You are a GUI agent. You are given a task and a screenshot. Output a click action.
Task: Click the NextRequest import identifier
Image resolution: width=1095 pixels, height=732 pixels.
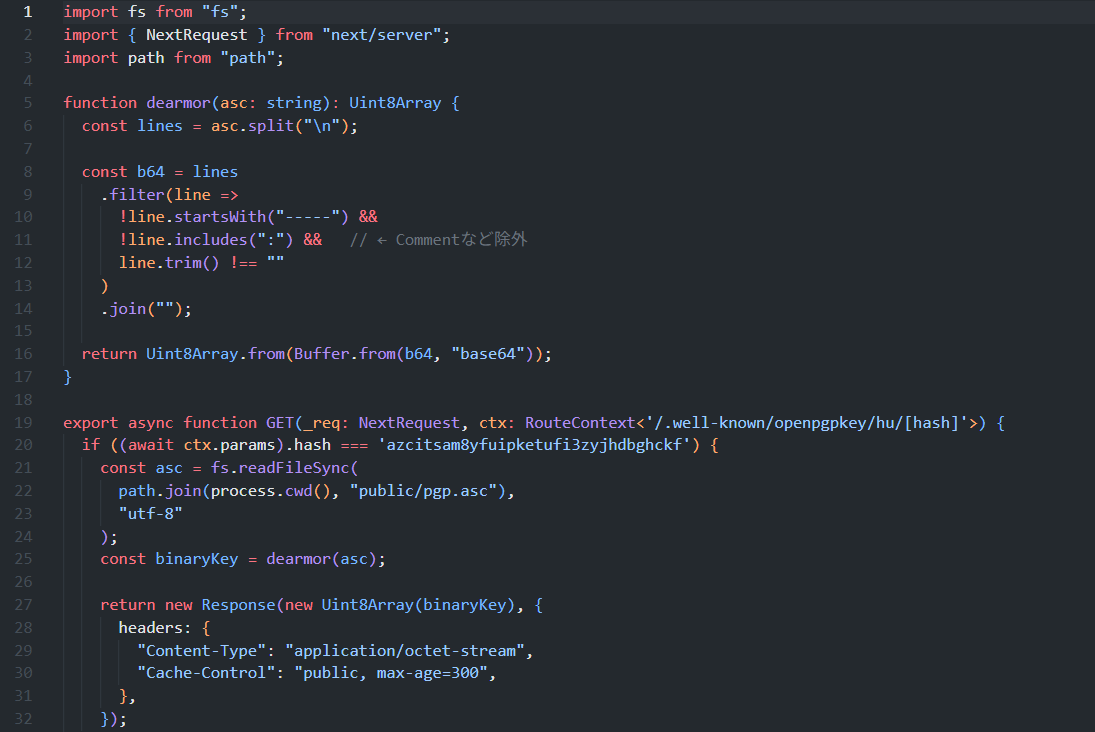(196, 35)
